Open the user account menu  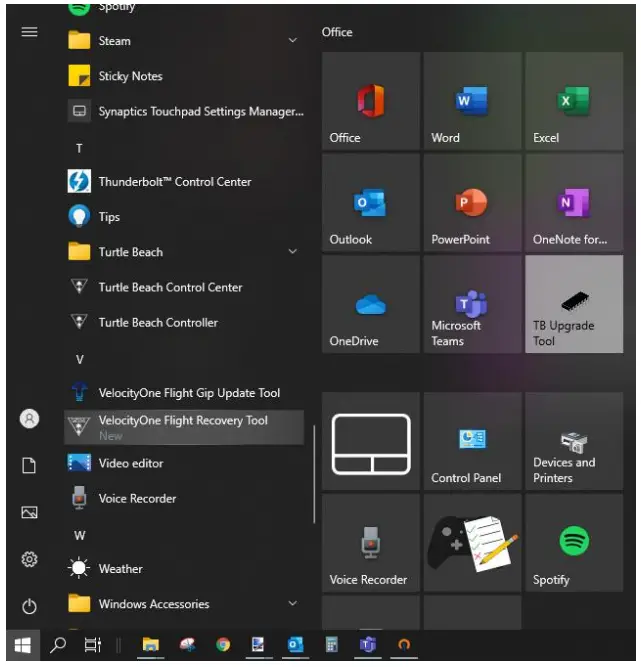(29, 419)
